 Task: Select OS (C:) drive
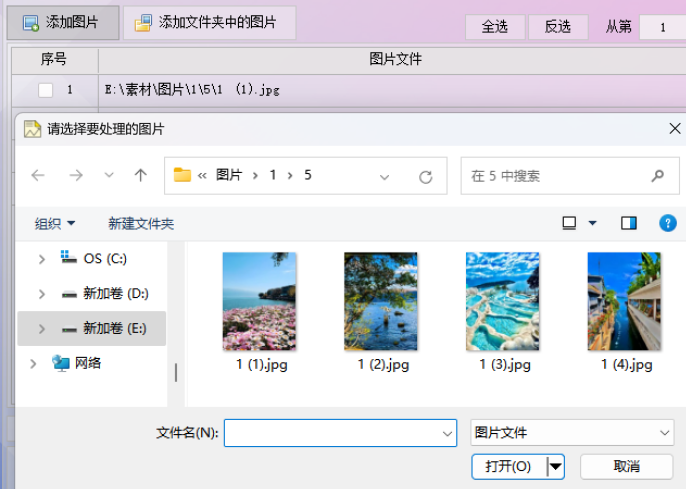click(x=93, y=259)
